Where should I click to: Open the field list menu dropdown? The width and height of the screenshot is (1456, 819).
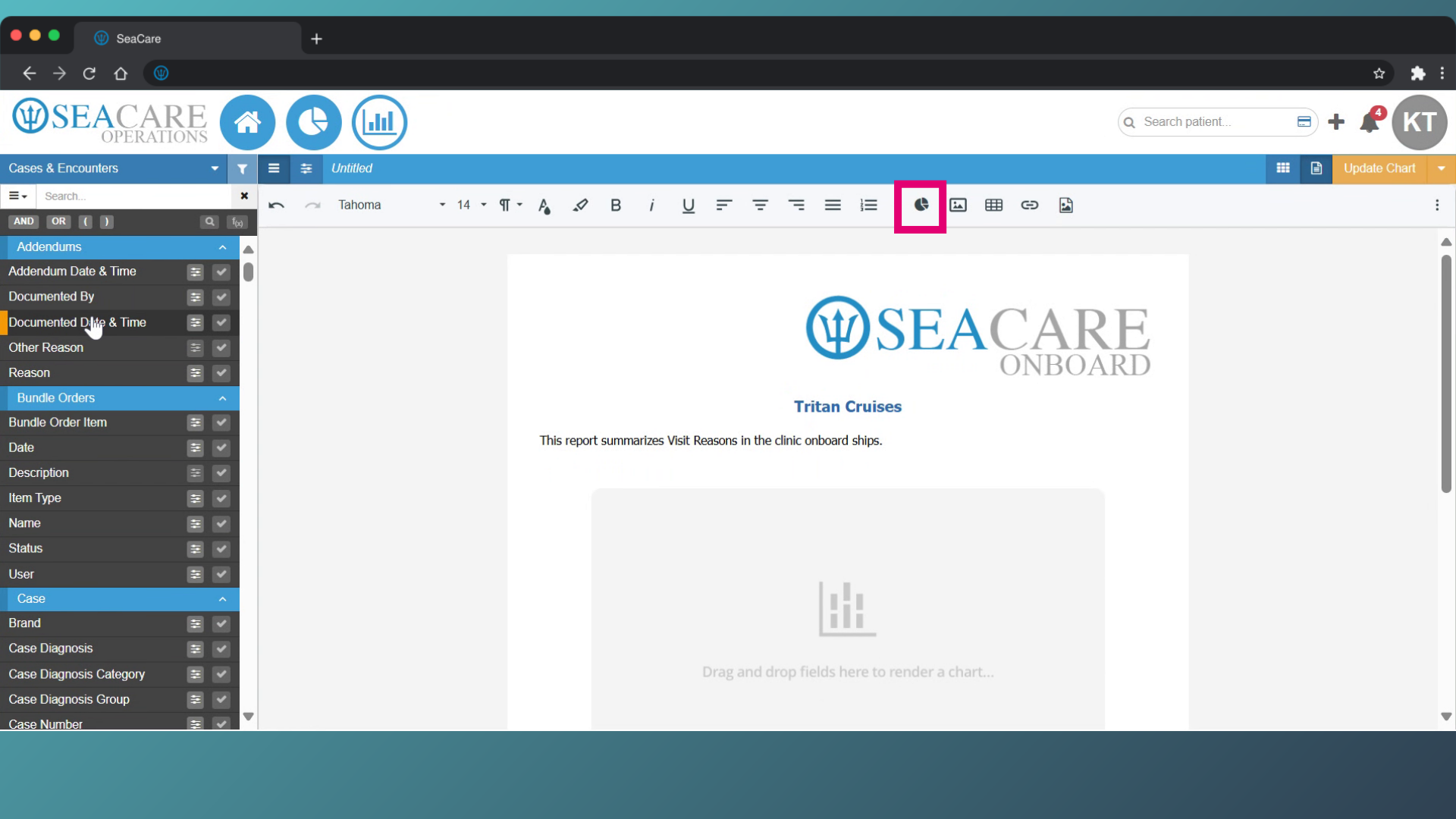pos(18,196)
